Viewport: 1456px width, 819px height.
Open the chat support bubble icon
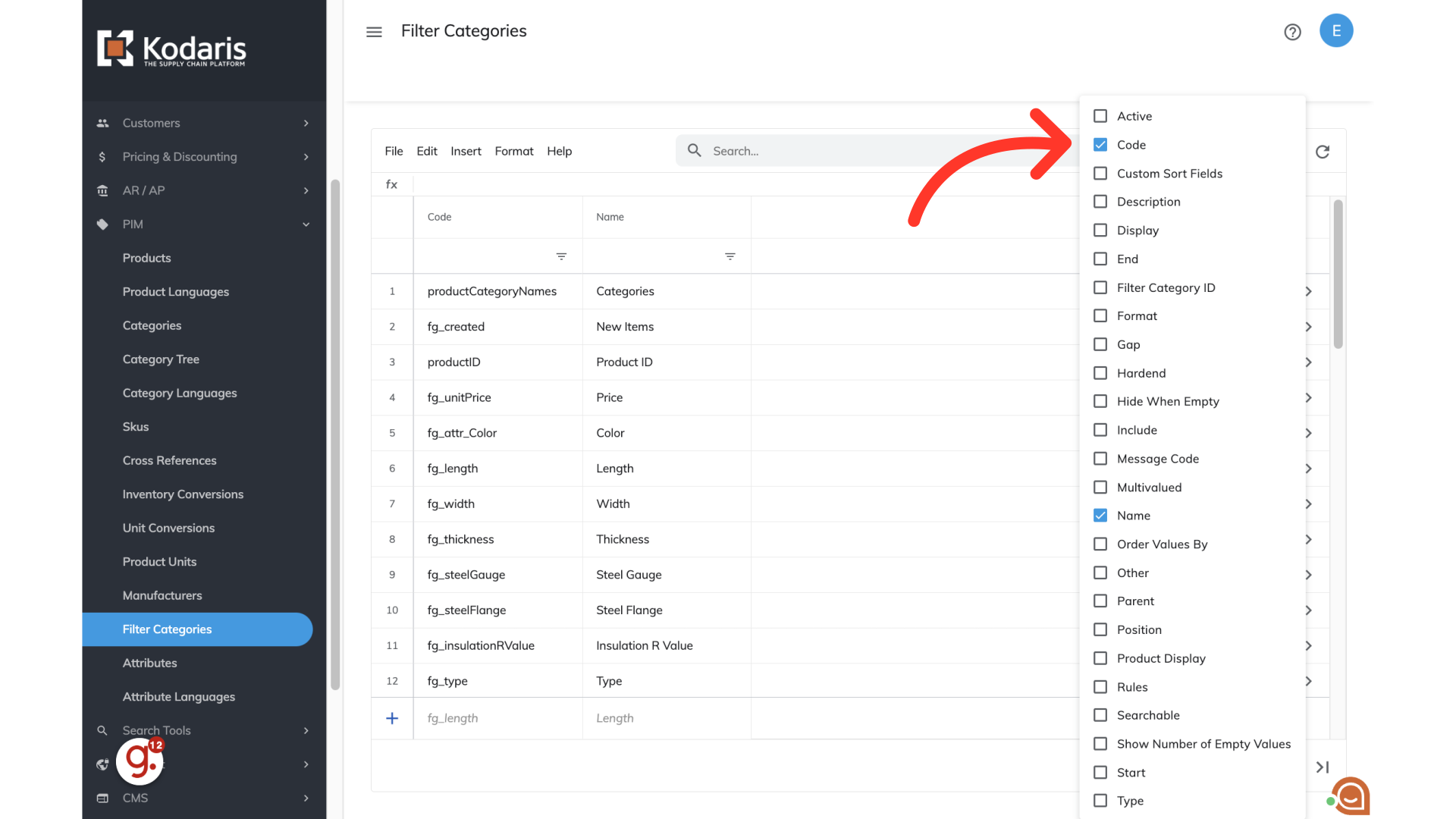(1351, 795)
